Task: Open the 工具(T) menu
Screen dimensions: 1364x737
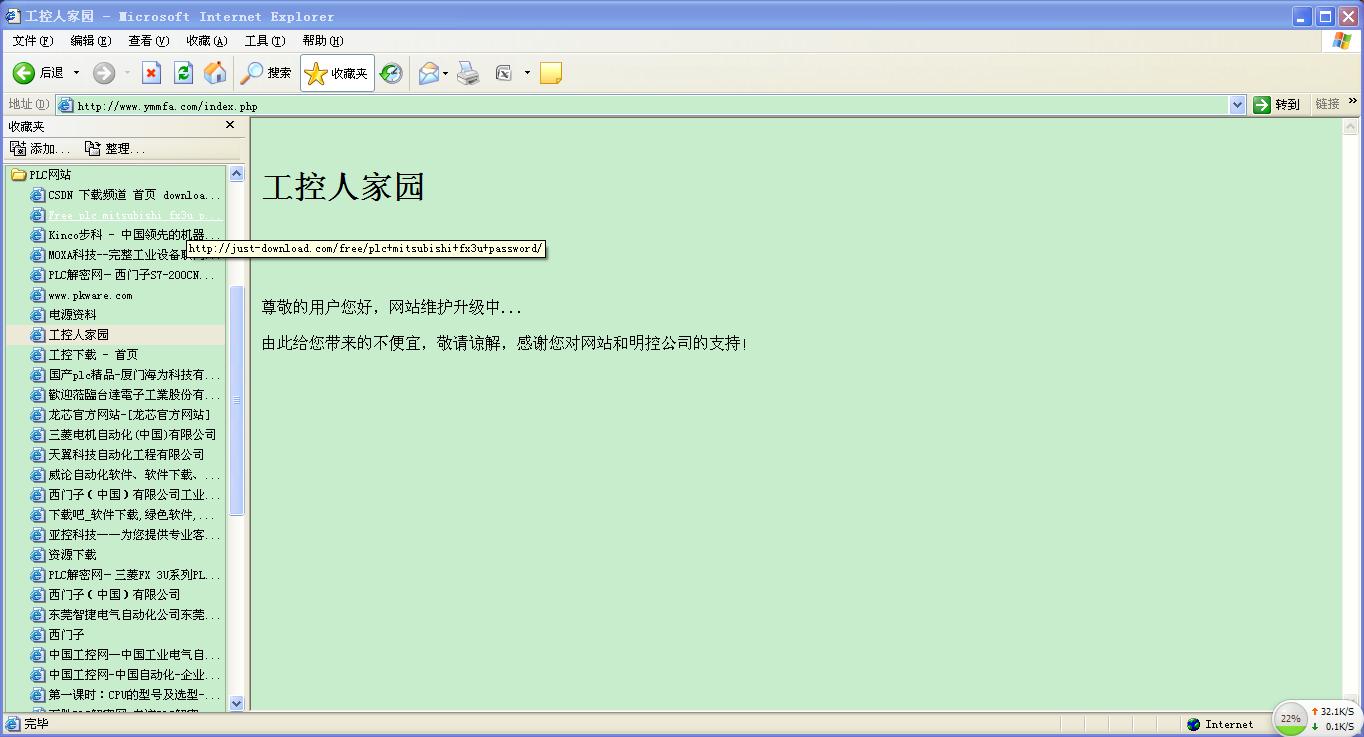Action: 264,41
